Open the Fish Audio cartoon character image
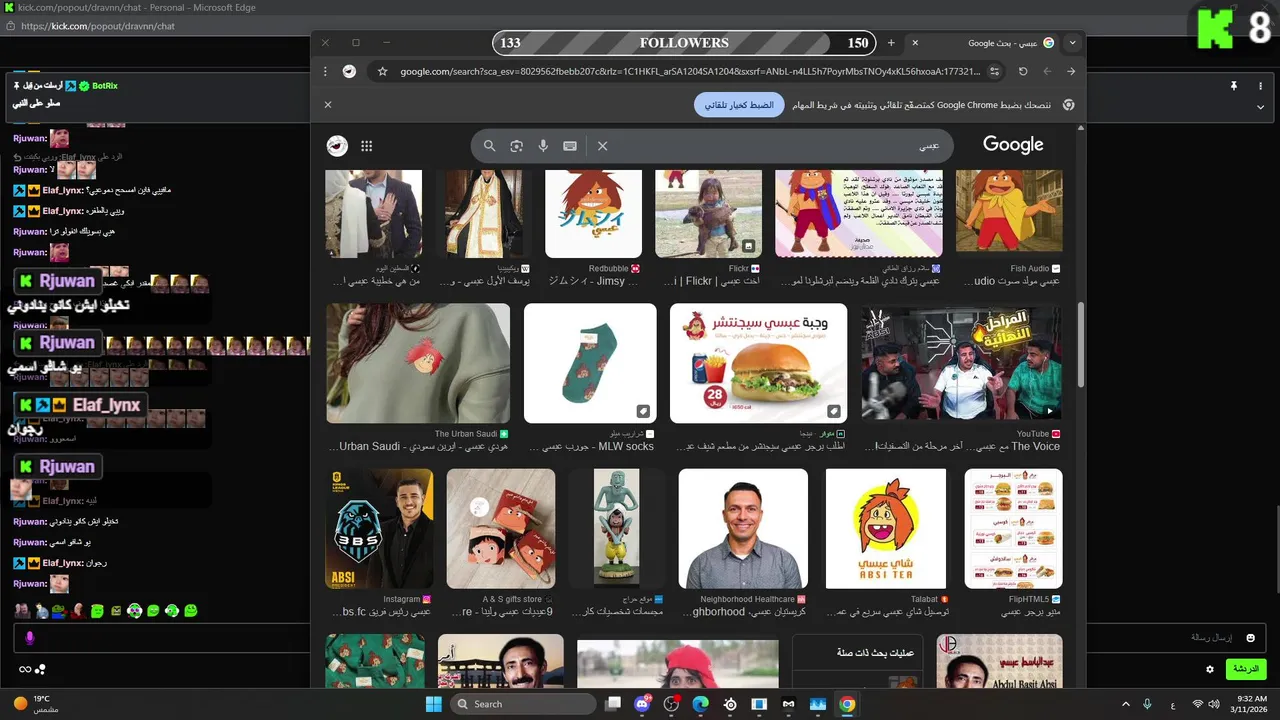1280x720 pixels. [1009, 211]
